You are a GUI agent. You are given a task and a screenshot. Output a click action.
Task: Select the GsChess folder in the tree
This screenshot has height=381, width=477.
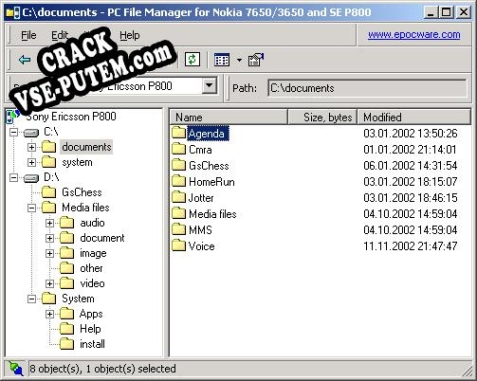coord(82,192)
